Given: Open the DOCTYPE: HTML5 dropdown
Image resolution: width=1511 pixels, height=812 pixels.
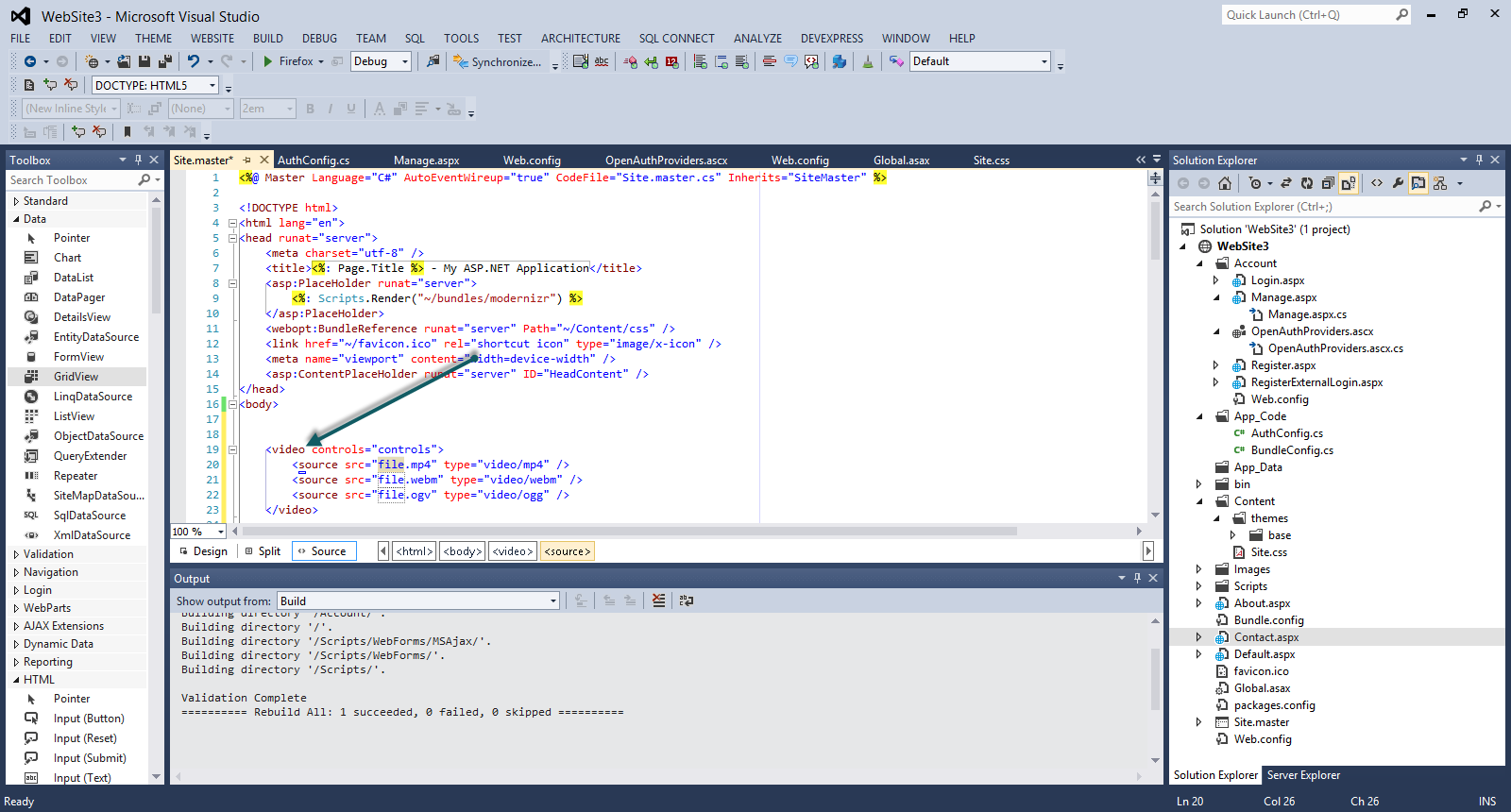Looking at the screenshot, I should [212, 85].
